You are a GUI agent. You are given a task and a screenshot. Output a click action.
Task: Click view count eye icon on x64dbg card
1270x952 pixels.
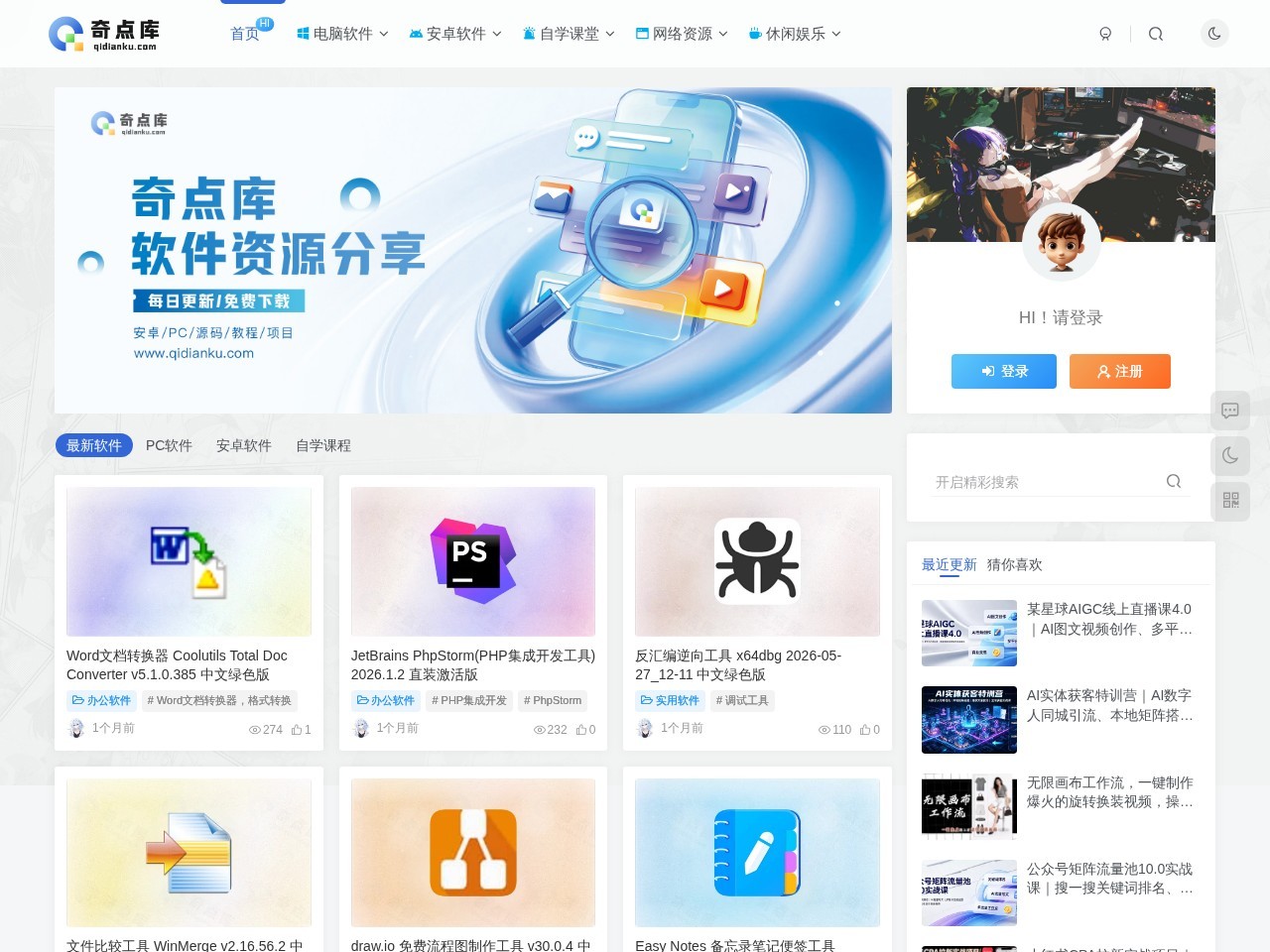tap(824, 730)
